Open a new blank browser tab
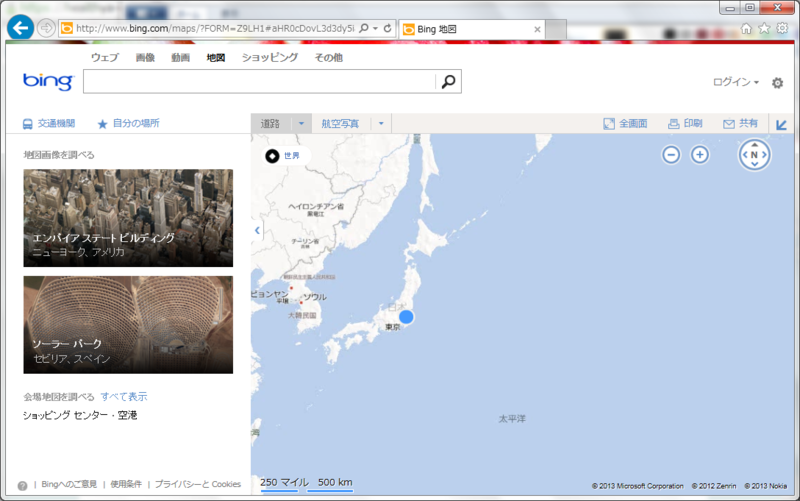Image resolution: width=800 pixels, height=501 pixels. pyautogui.click(x=556, y=30)
